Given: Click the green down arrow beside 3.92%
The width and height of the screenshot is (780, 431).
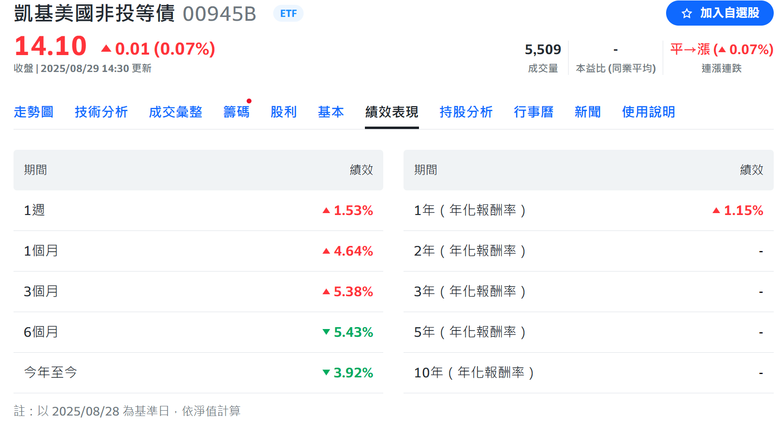Looking at the screenshot, I should pyautogui.click(x=326, y=372).
